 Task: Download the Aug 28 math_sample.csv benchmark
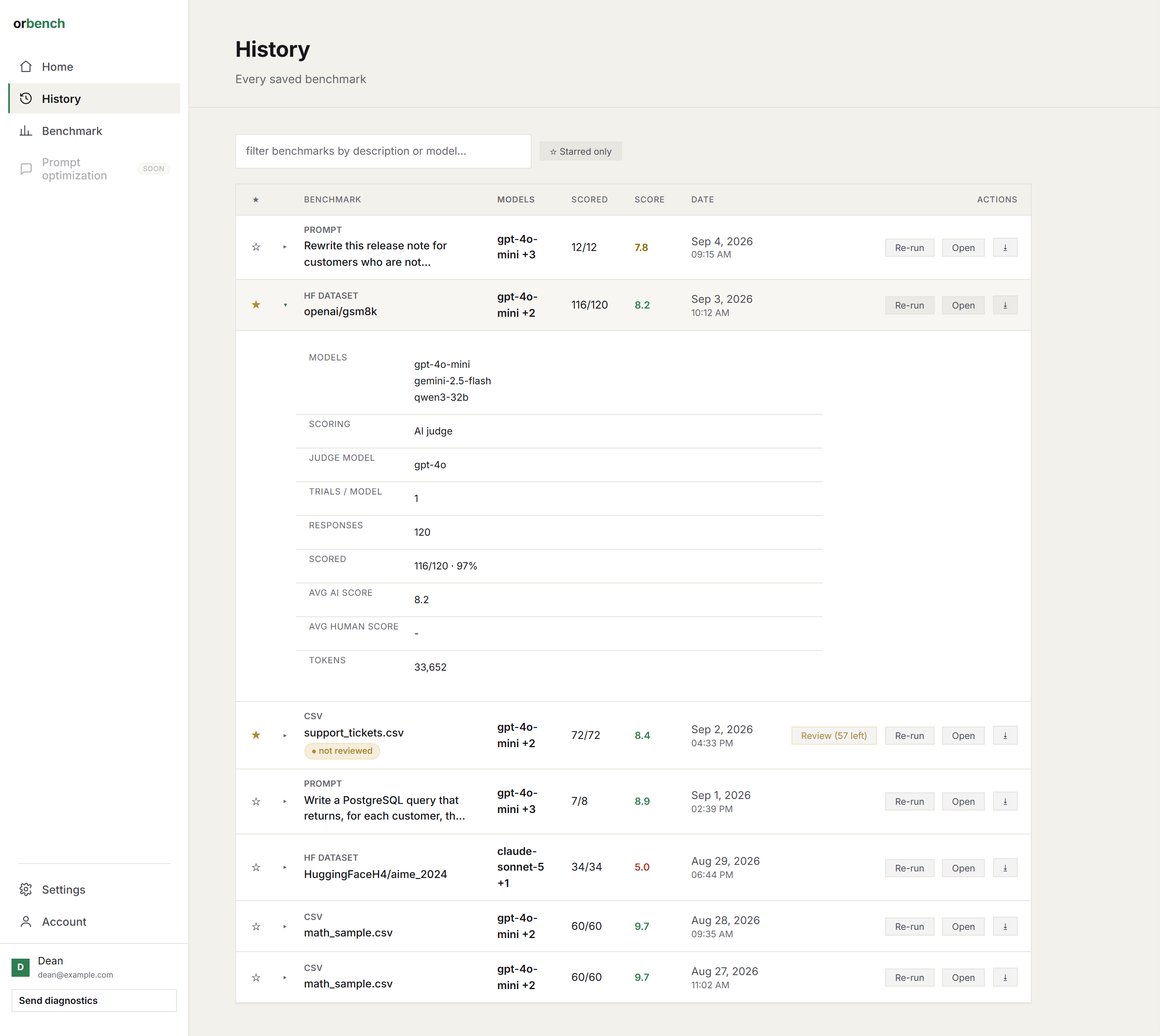[x=1005, y=927]
